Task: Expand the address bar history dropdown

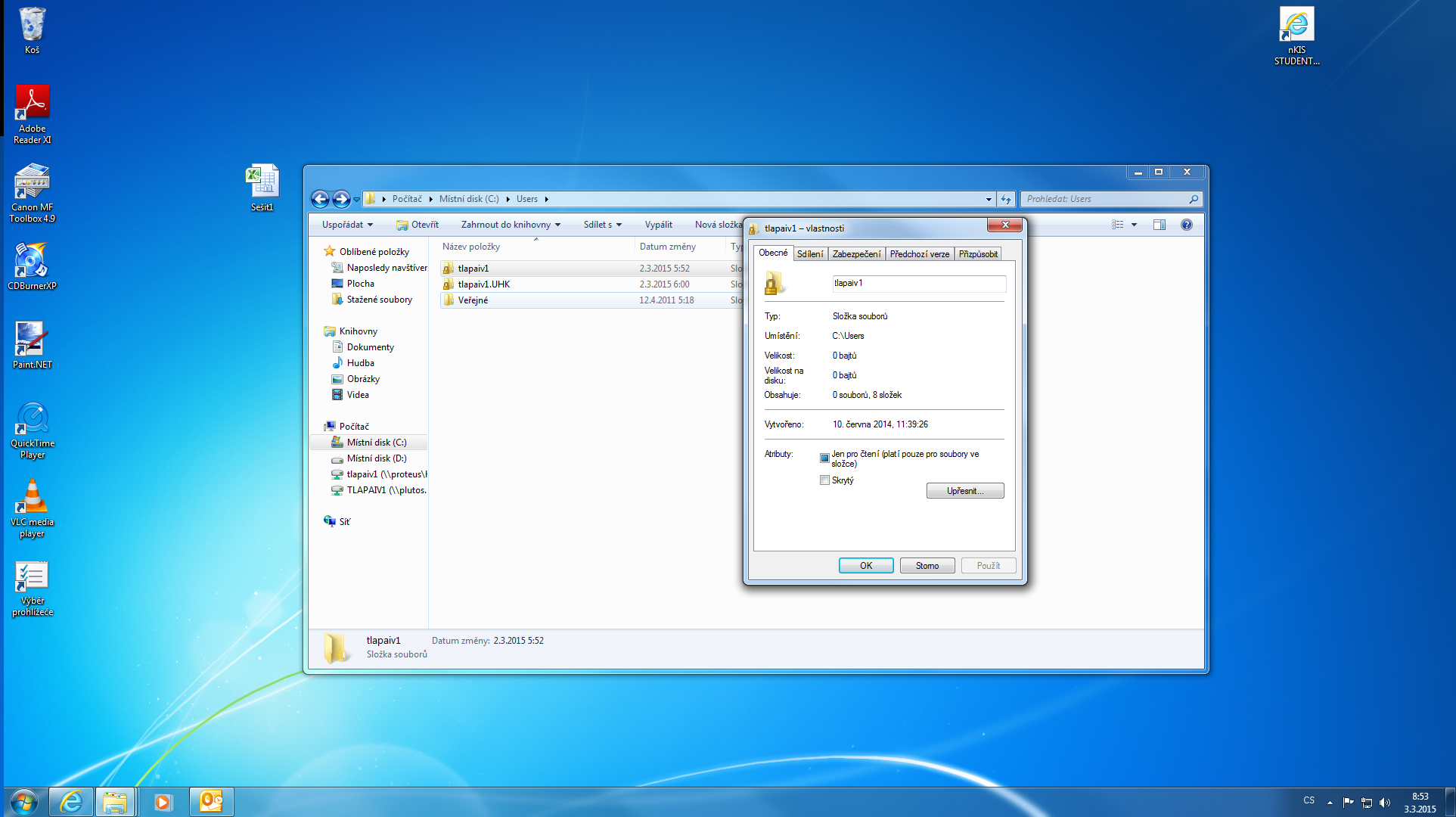Action: coord(988,199)
